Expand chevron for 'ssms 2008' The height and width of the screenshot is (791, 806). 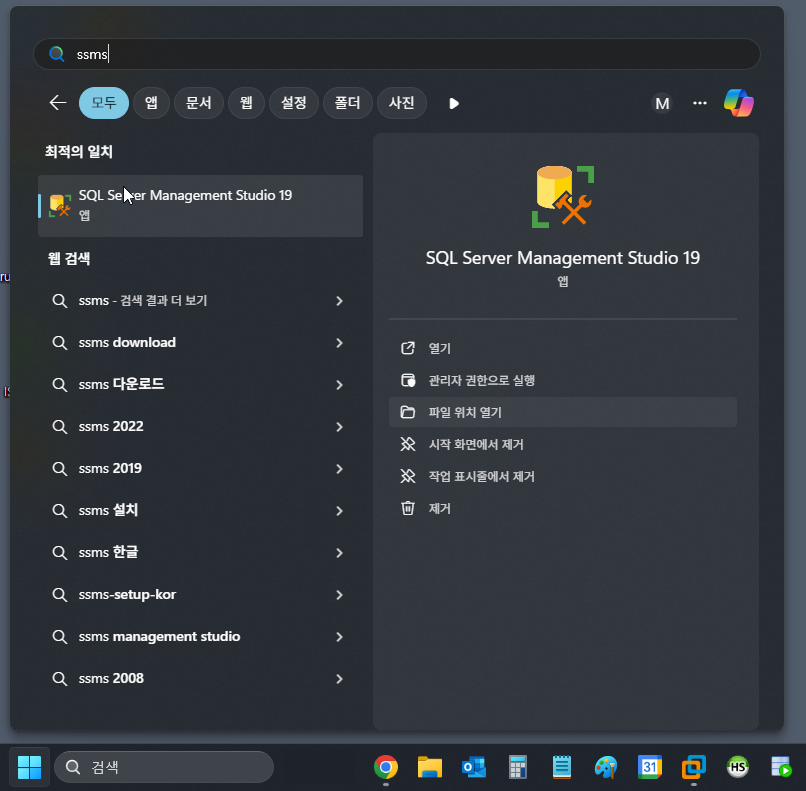pos(339,679)
